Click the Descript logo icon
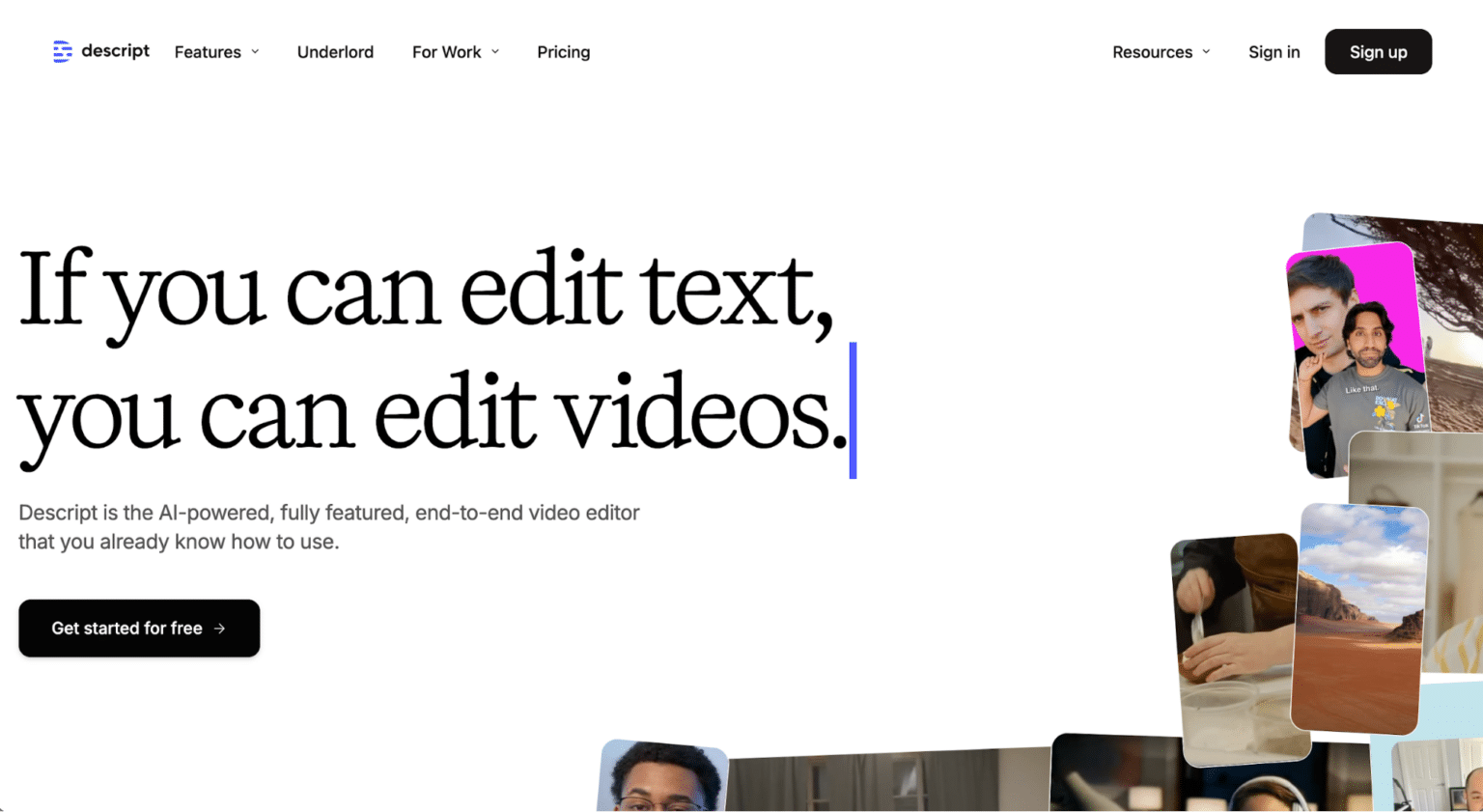 pyautogui.click(x=62, y=51)
